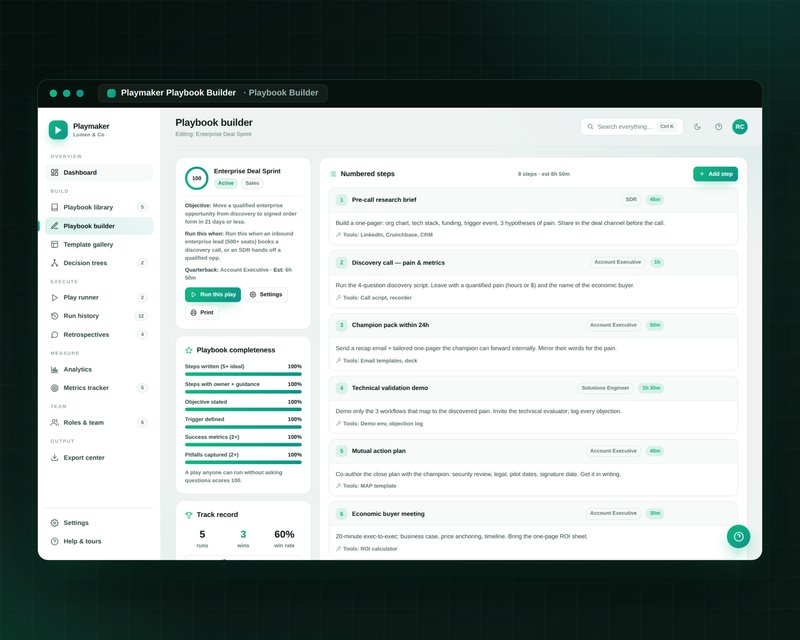Click the 60% win rate value
Screen dimensions: 800x640
tap(284, 534)
